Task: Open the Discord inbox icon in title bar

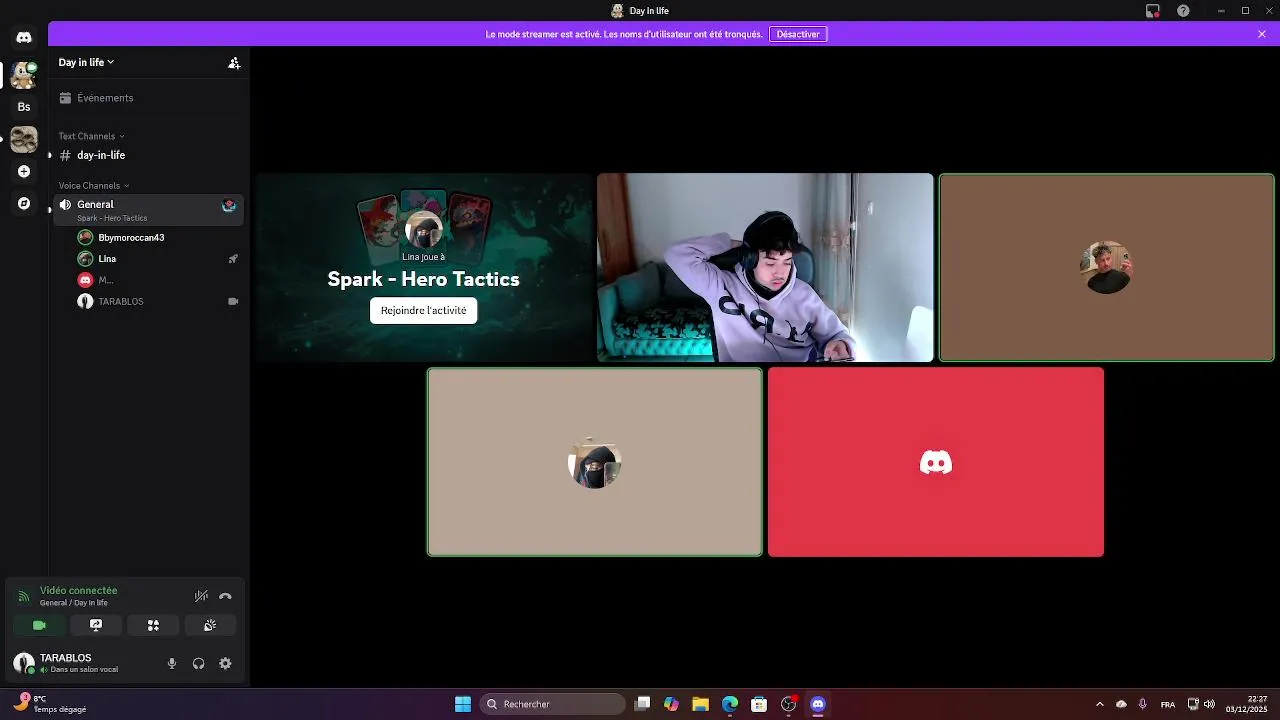Action: (1153, 11)
